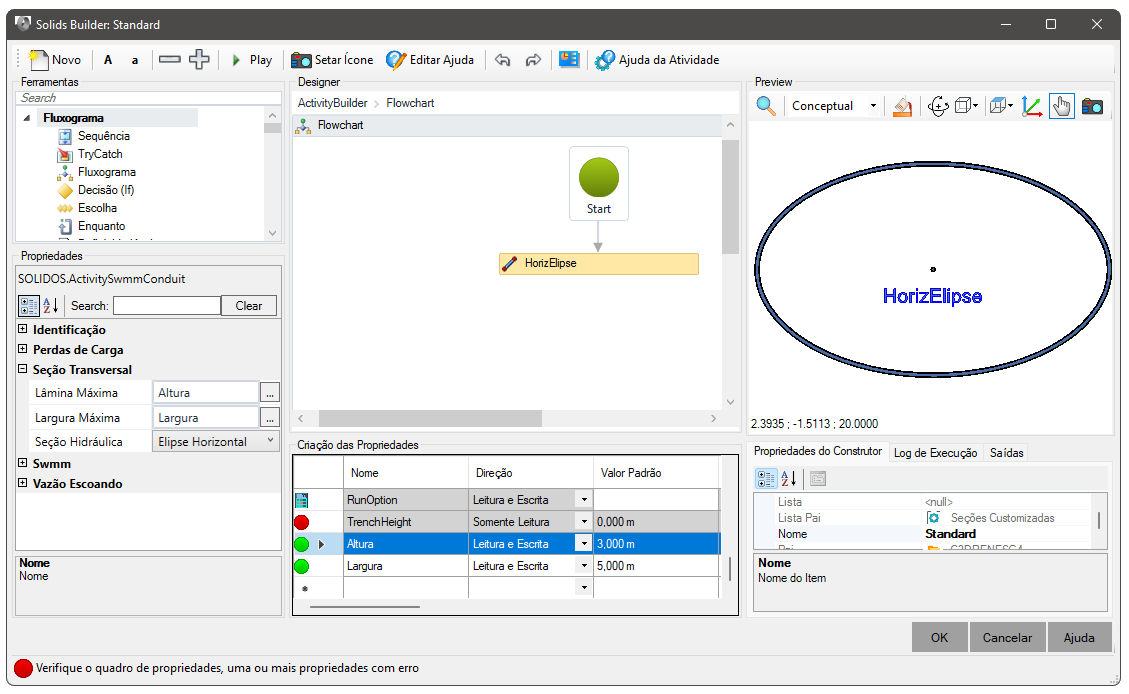Image resolution: width=1129 pixels, height=694 pixels.
Task: Expand the Vazão Escoando category
Action: pyautogui.click(x=22, y=483)
